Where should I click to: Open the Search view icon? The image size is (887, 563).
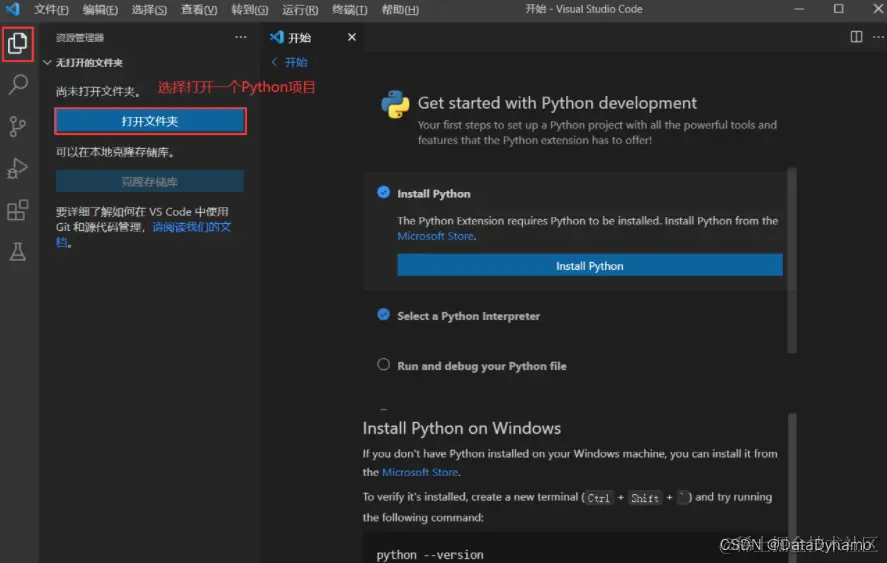coord(18,85)
